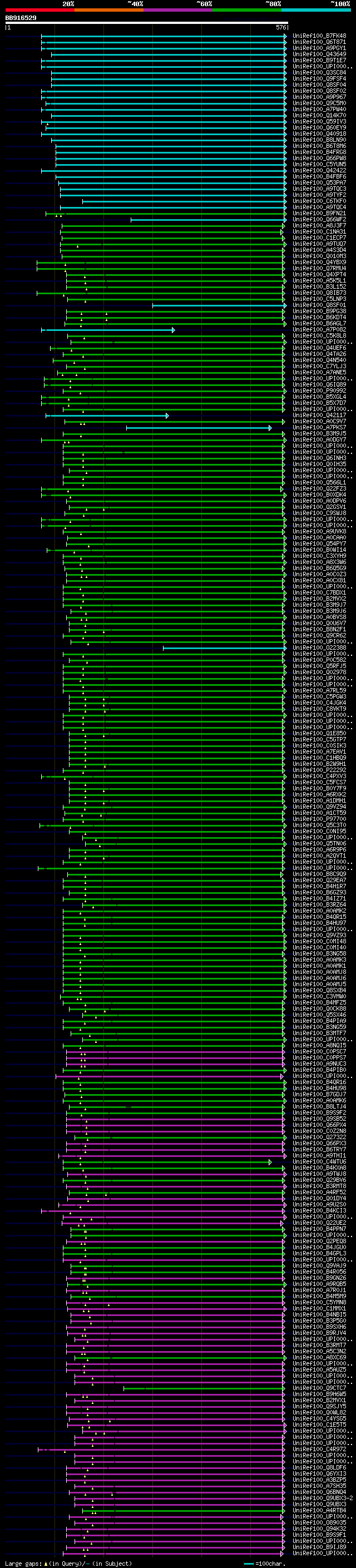356x1568 pixels.
Task: Select the label UniRef100_C5YUN5
Action: click(x=319, y=164)
